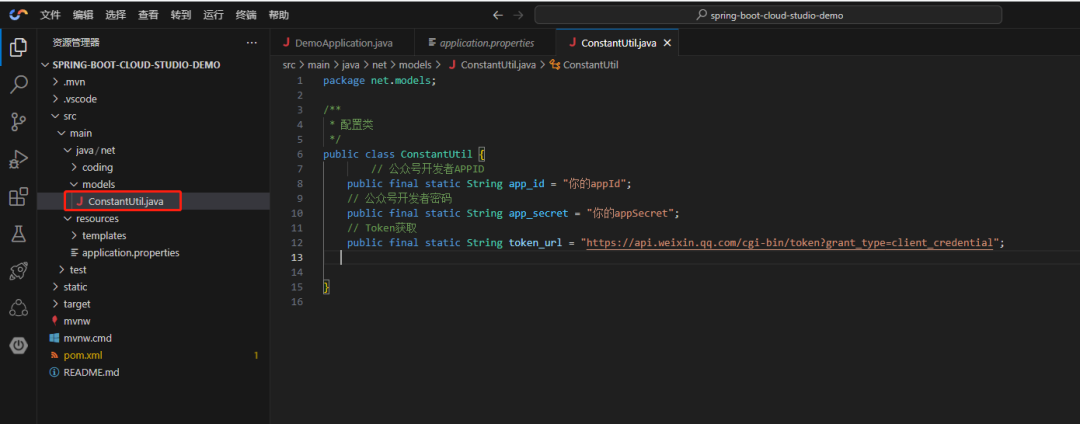Image resolution: width=1080 pixels, height=424 pixels.
Task: Open the Source Control view icon
Action: point(19,123)
